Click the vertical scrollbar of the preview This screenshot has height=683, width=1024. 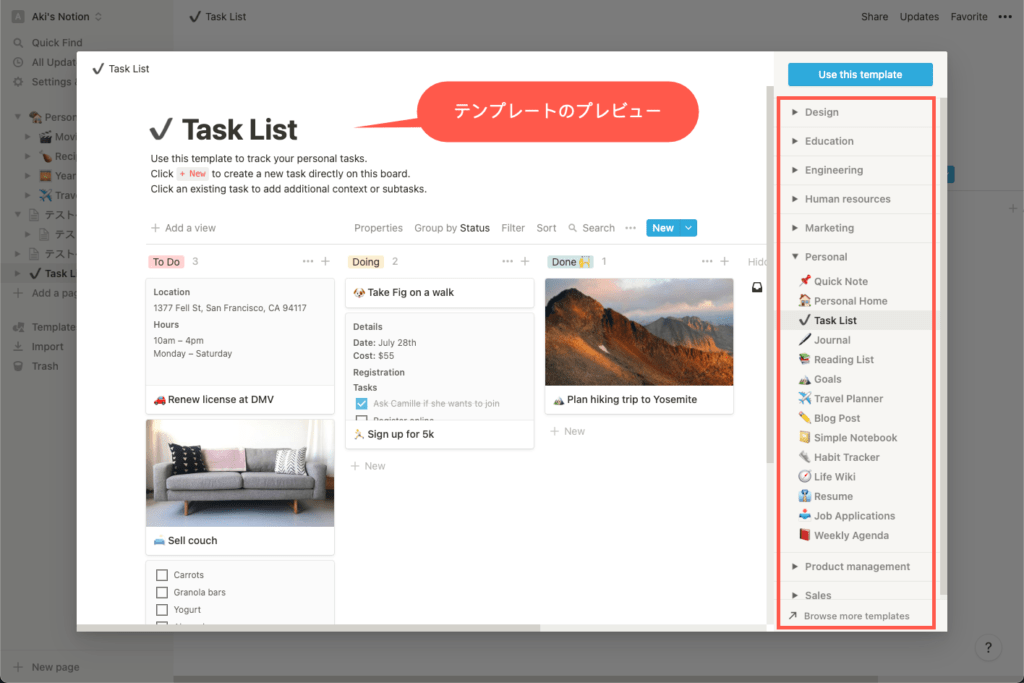770,274
